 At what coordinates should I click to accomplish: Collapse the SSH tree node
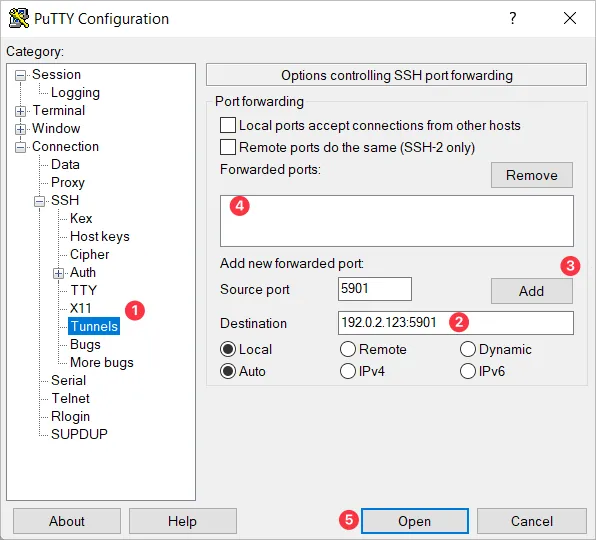[39, 201]
